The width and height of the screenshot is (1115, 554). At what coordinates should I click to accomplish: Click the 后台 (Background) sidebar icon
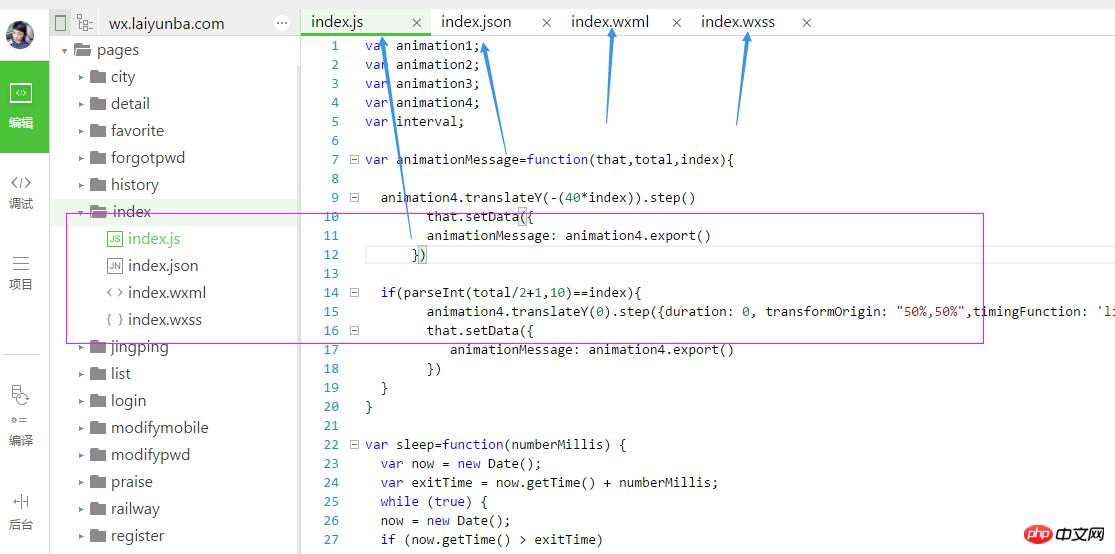point(21,510)
